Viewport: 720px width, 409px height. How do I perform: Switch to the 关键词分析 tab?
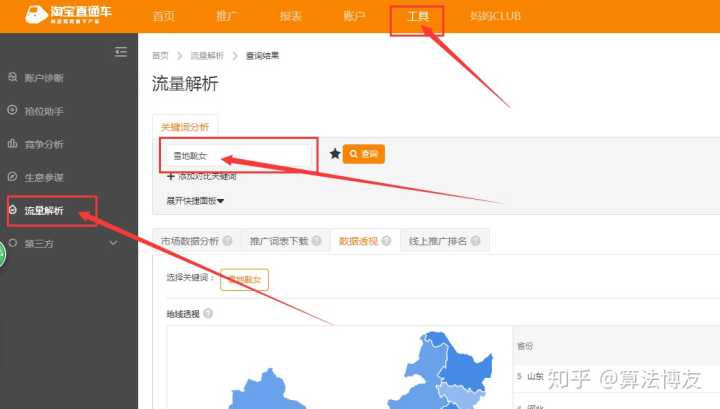185,127
